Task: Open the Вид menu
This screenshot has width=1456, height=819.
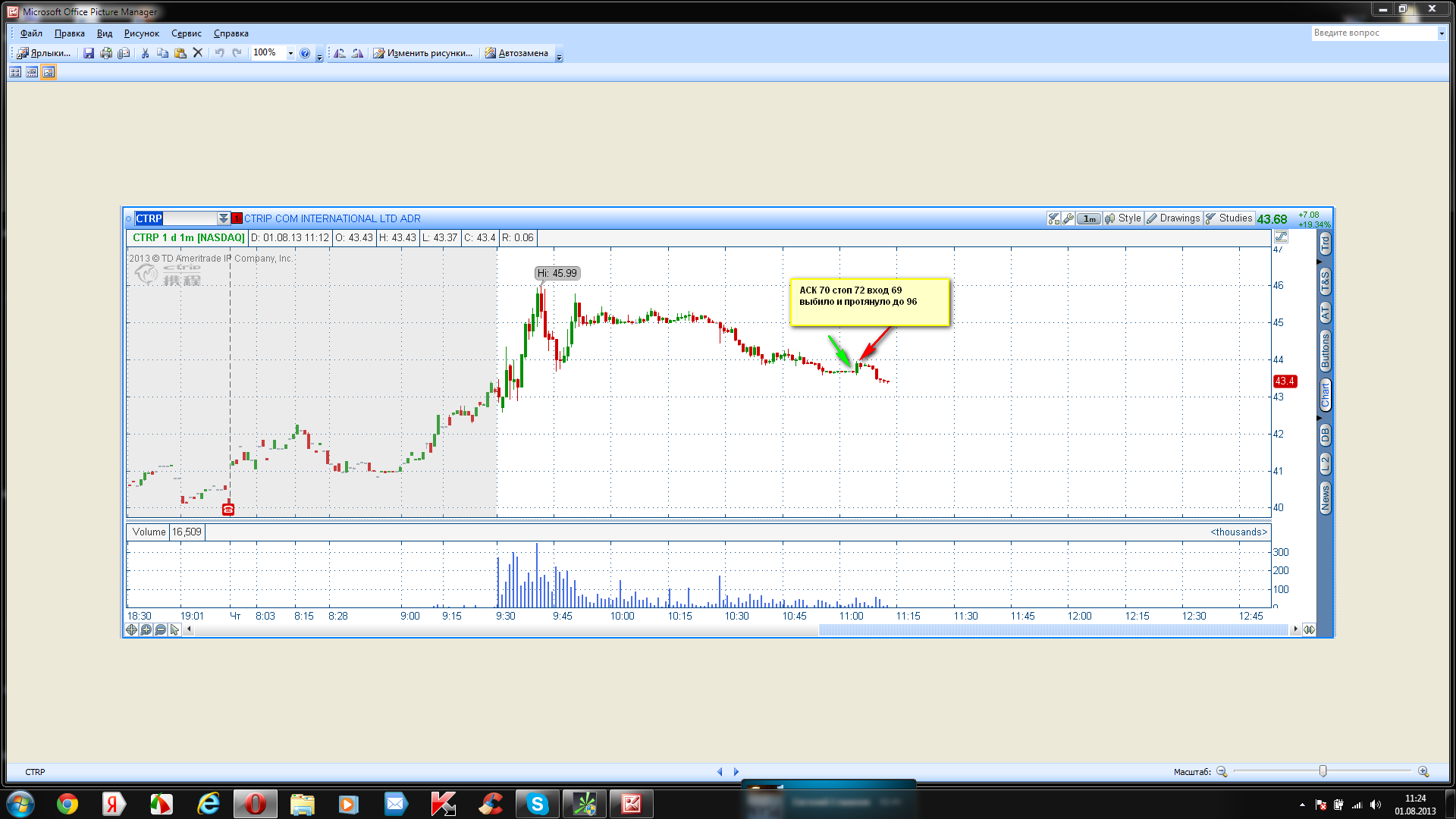Action: click(105, 33)
